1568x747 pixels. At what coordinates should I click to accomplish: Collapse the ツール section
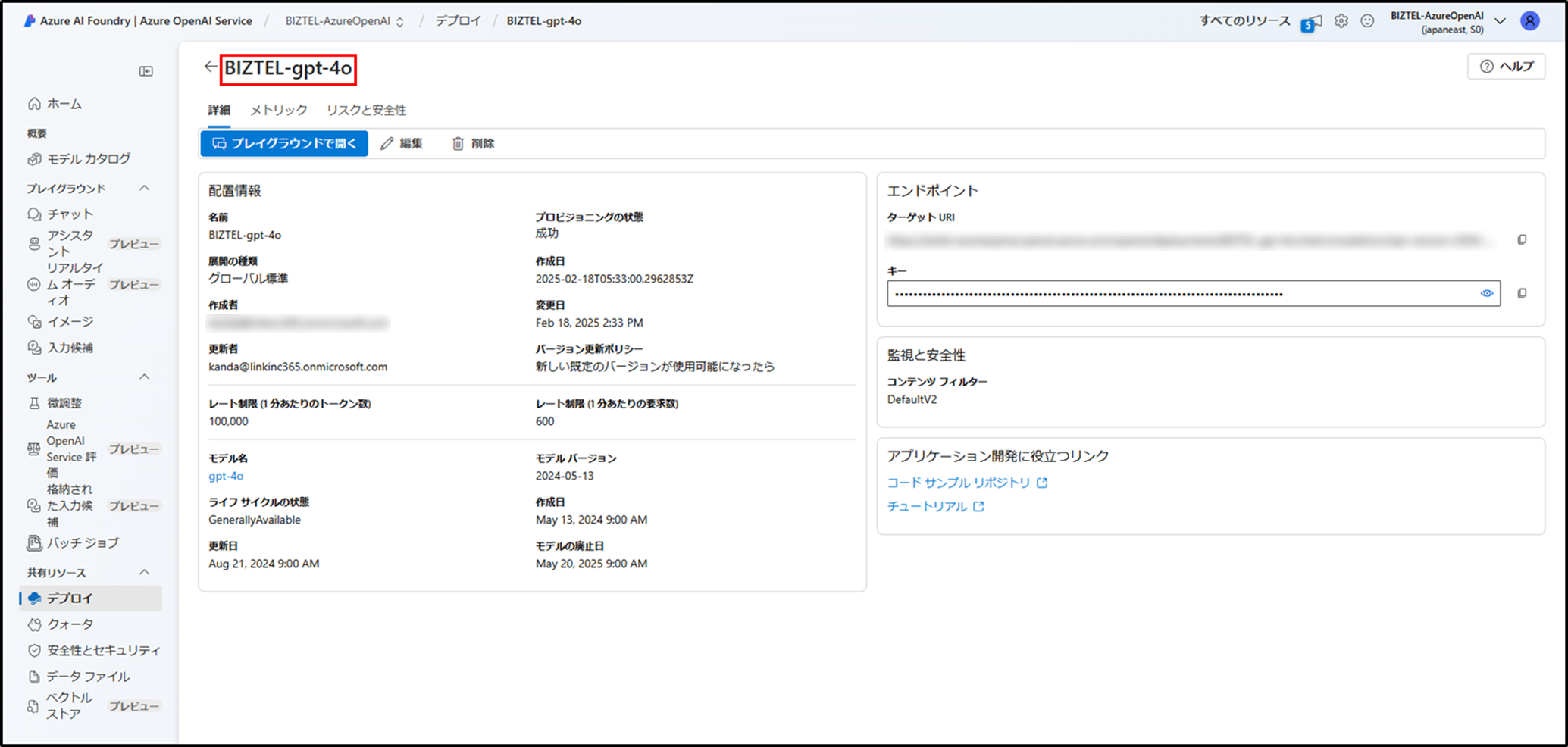click(x=144, y=377)
